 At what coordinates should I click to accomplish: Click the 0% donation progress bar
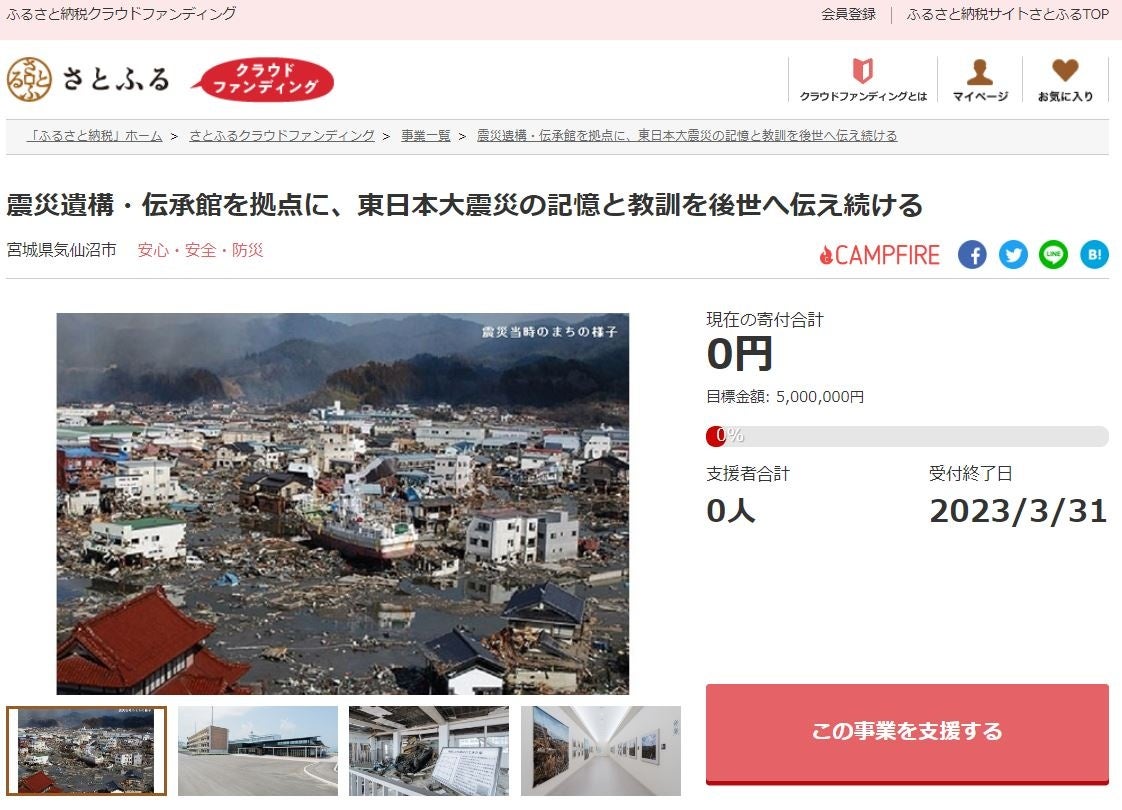pos(907,436)
